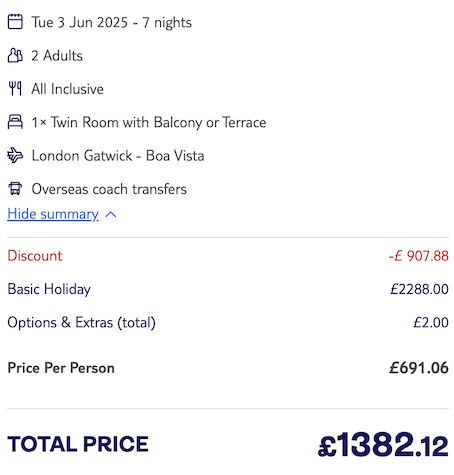
Task: Select the Tue 3 Jun 2025 date text
Action: pos(80,22)
